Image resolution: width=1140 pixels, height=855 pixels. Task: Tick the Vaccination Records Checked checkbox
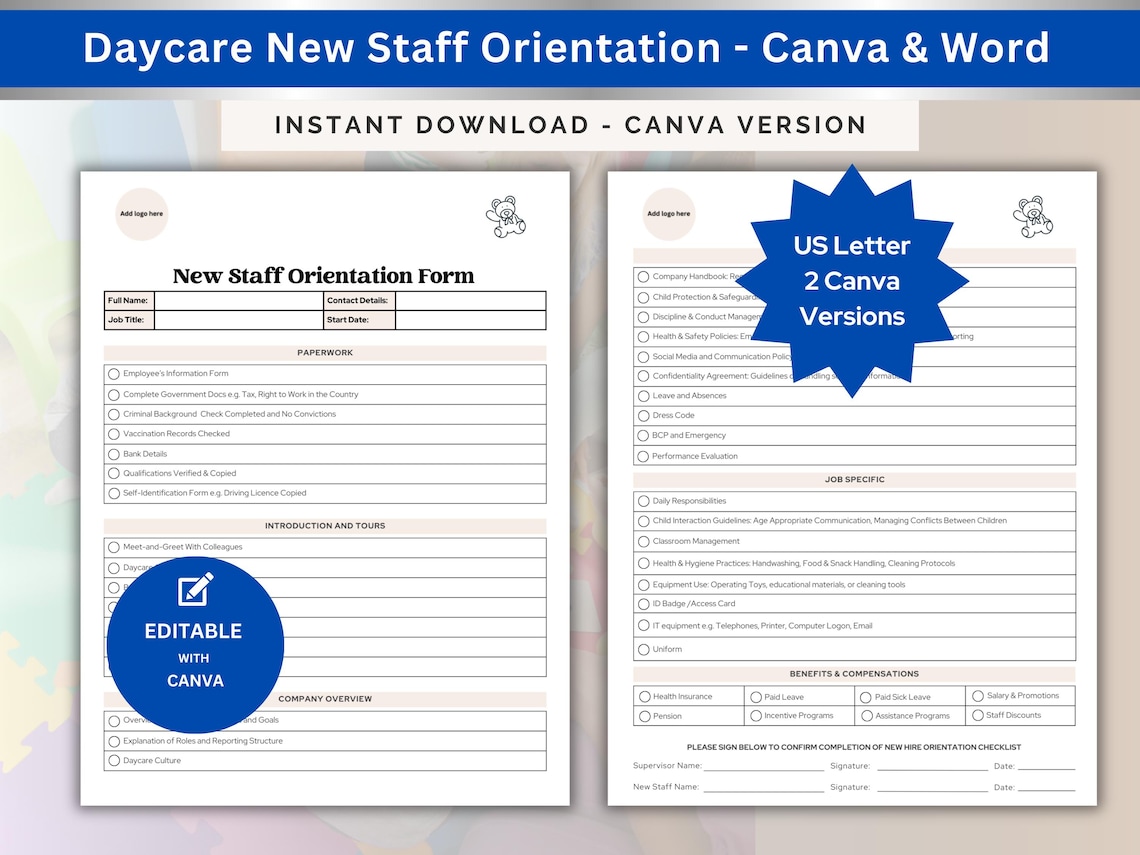point(113,433)
